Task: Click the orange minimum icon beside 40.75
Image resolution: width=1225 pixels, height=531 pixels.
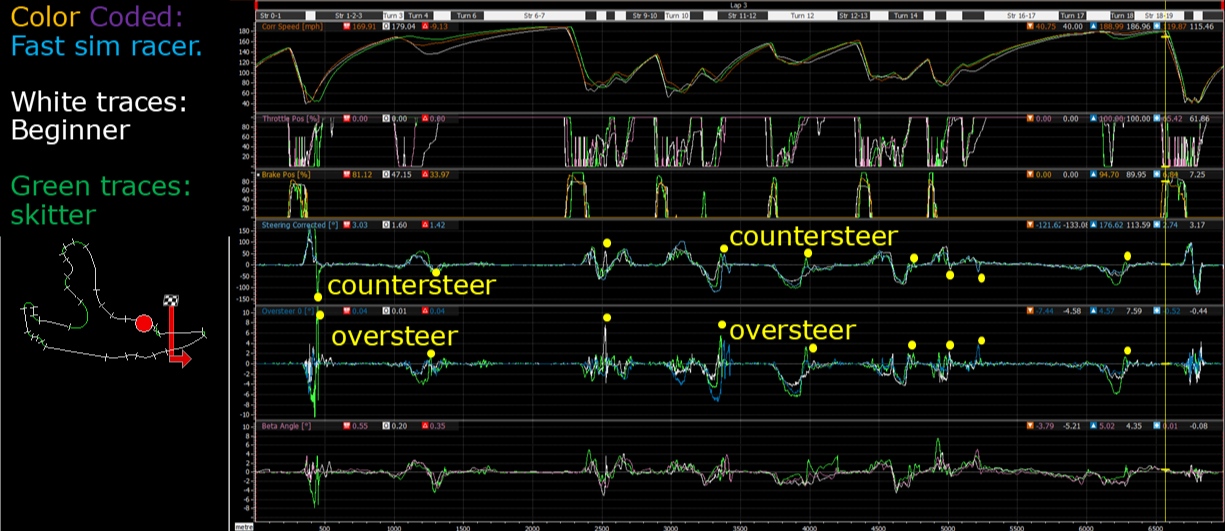Action: (1031, 27)
